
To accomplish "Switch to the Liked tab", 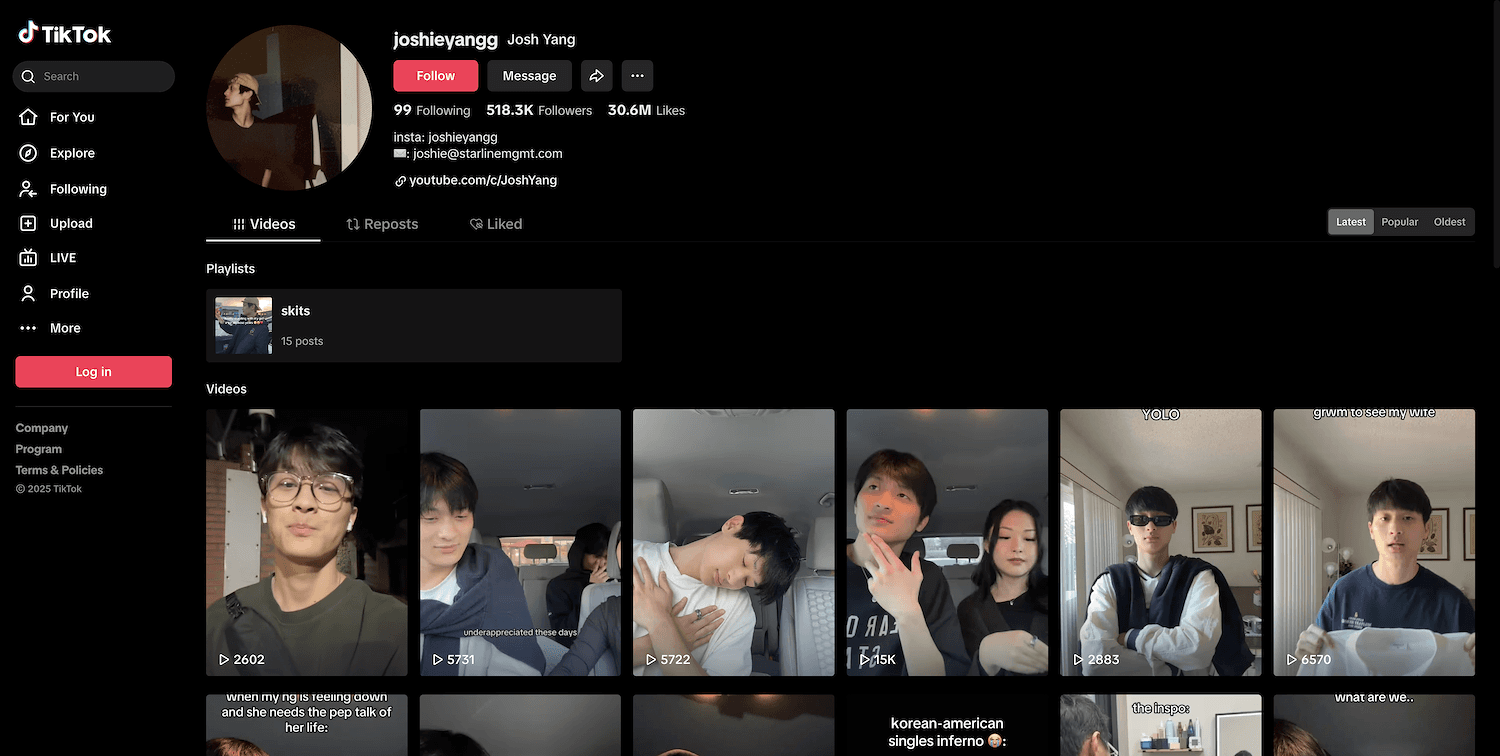I will click(x=496, y=224).
